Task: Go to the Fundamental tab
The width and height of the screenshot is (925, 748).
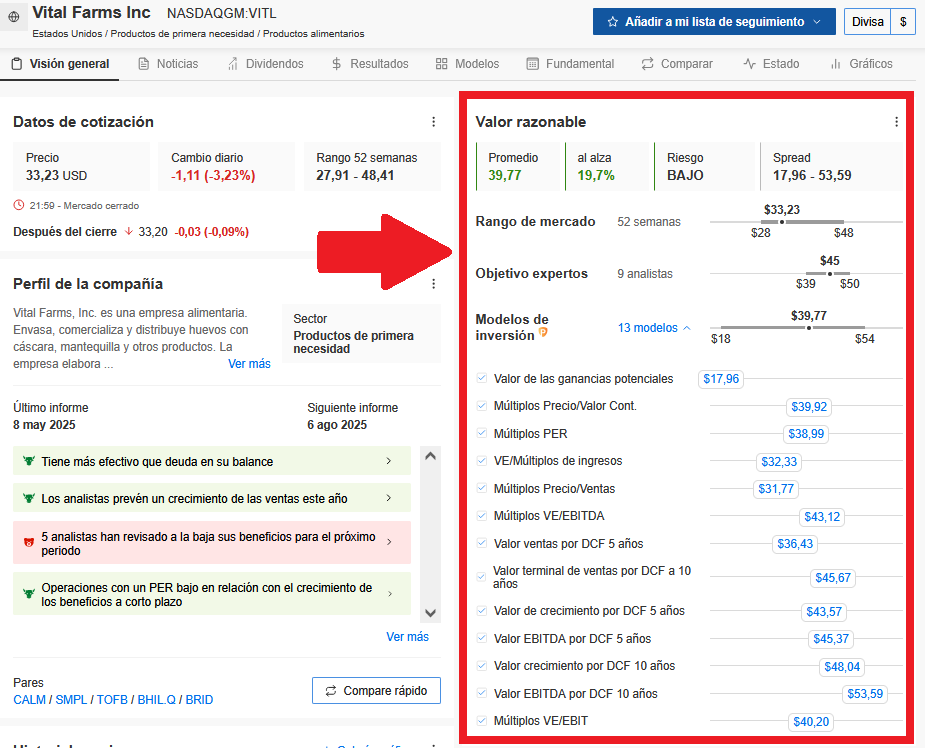Action: 570,64
